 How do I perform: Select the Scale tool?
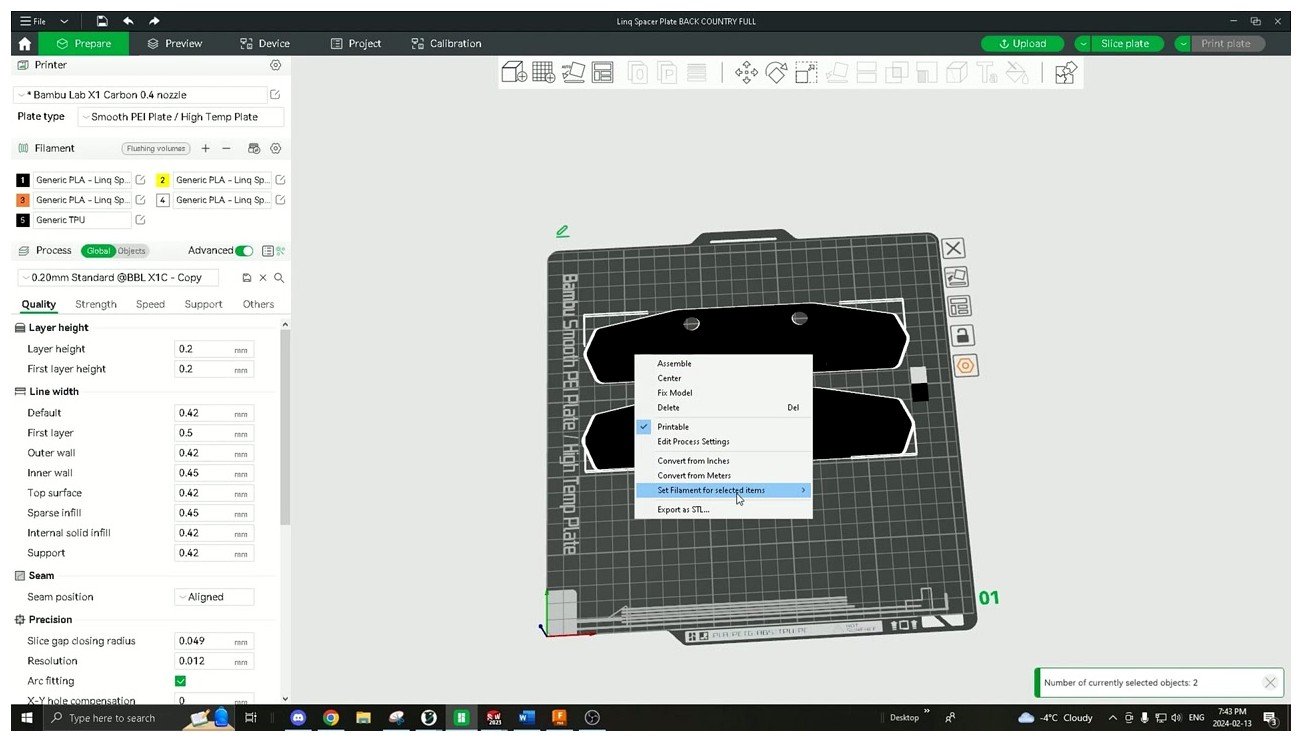[806, 72]
